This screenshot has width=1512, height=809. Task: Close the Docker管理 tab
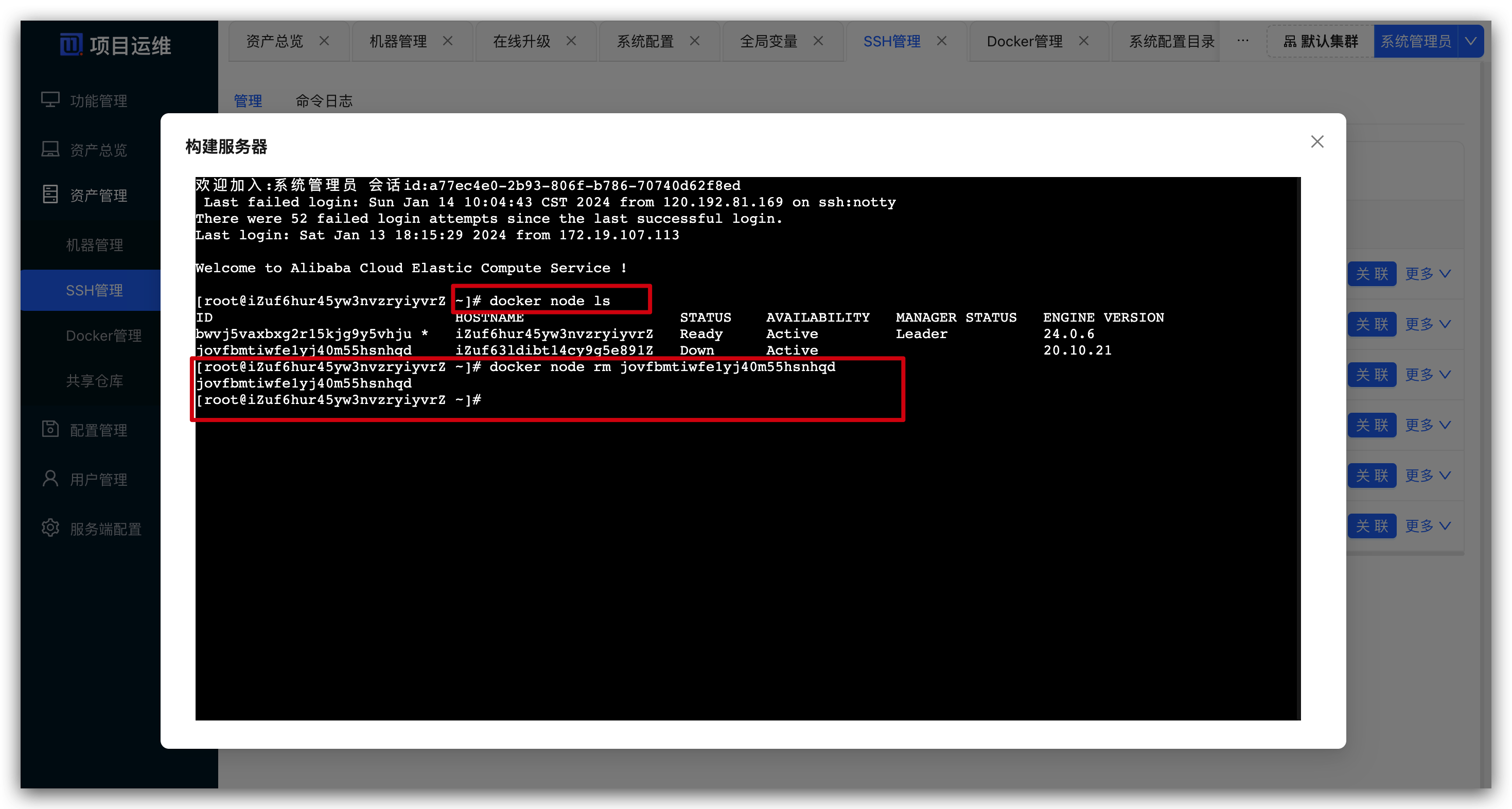[x=1083, y=41]
